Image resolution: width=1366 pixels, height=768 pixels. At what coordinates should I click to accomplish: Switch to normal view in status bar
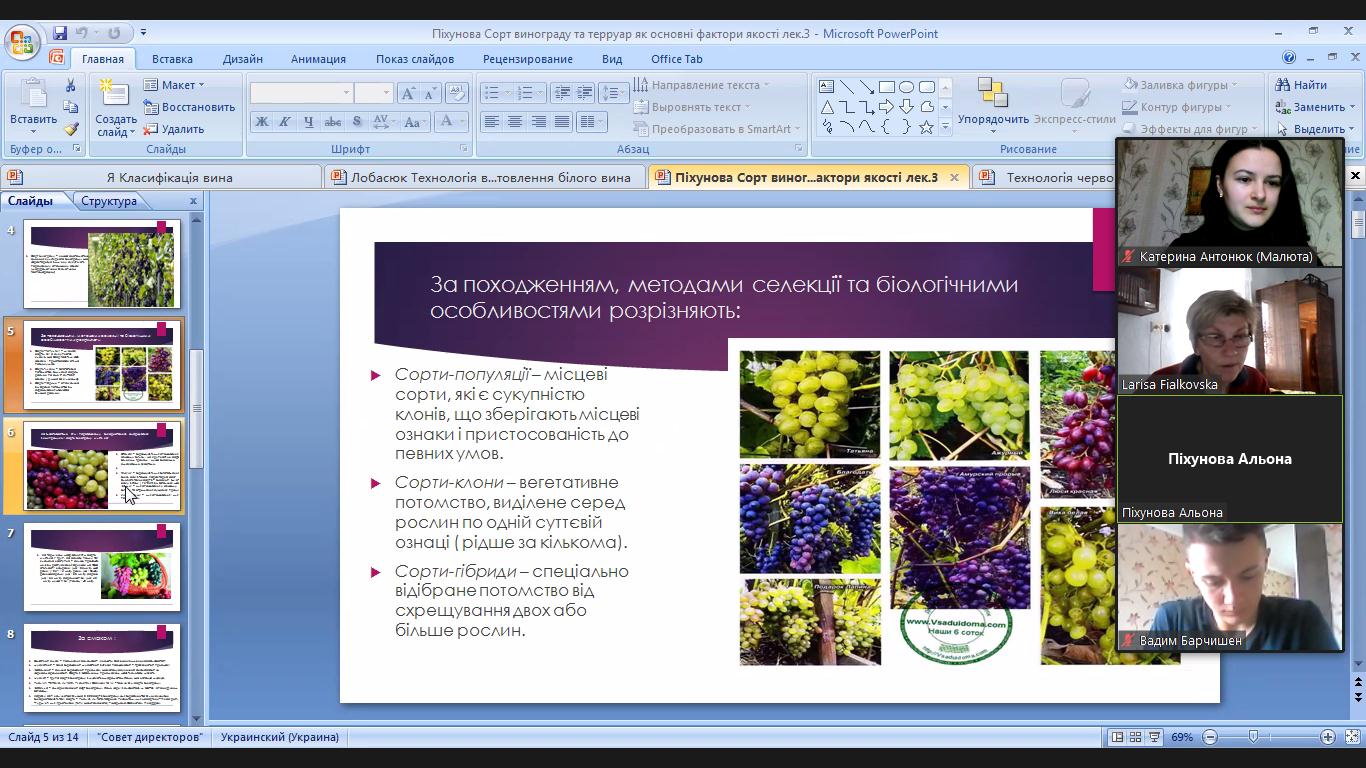tap(1117, 737)
